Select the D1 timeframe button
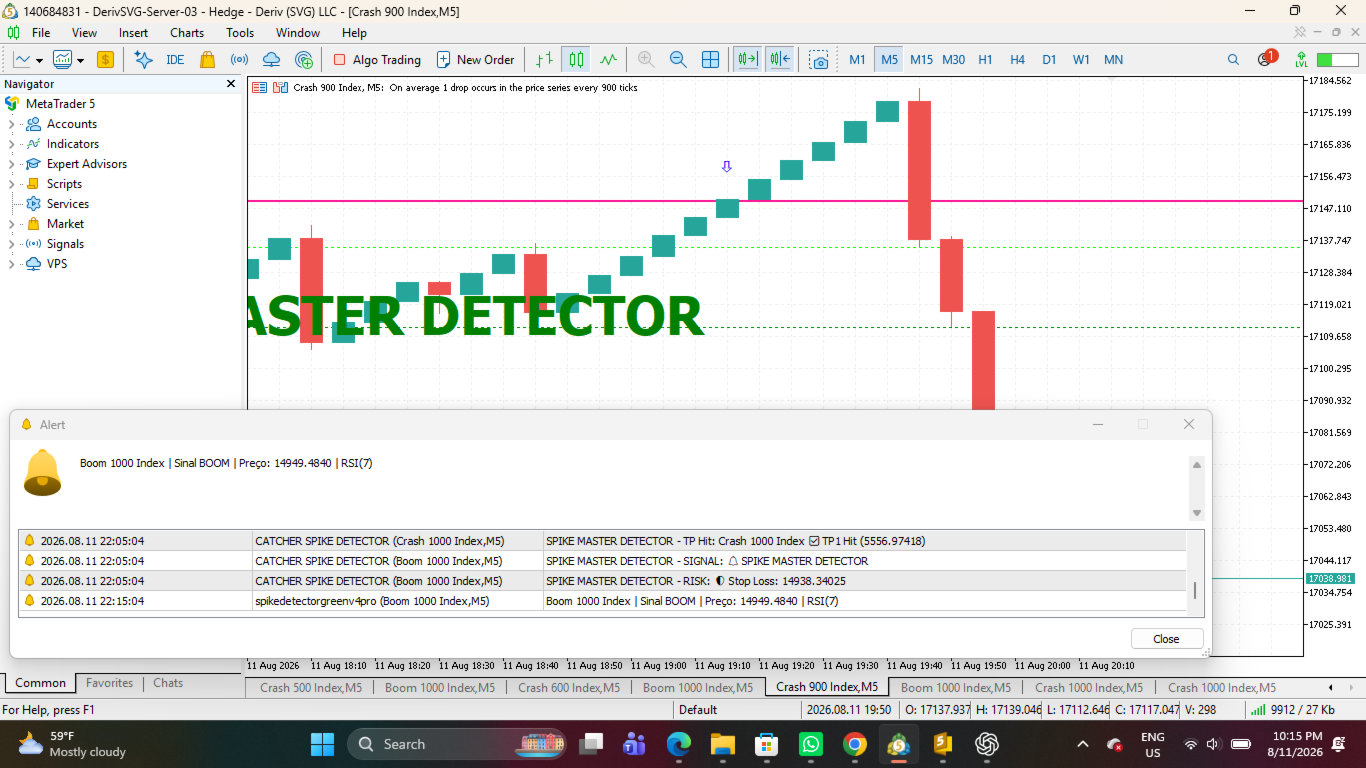Screen dimensions: 1366x768 coord(1049,60)
